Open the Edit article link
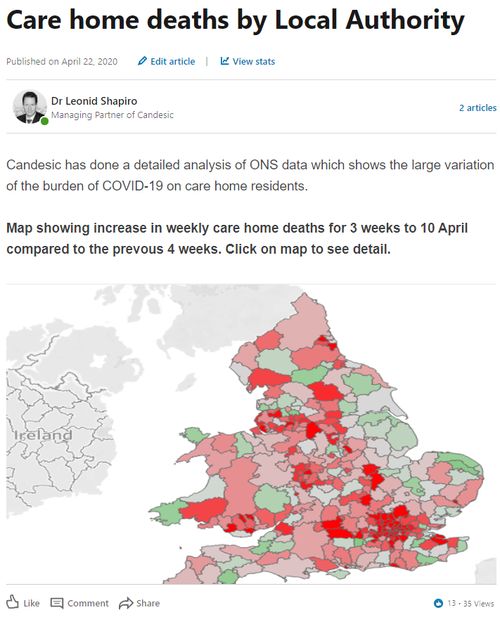Viewport: 500px width, 617px height. 172,61
